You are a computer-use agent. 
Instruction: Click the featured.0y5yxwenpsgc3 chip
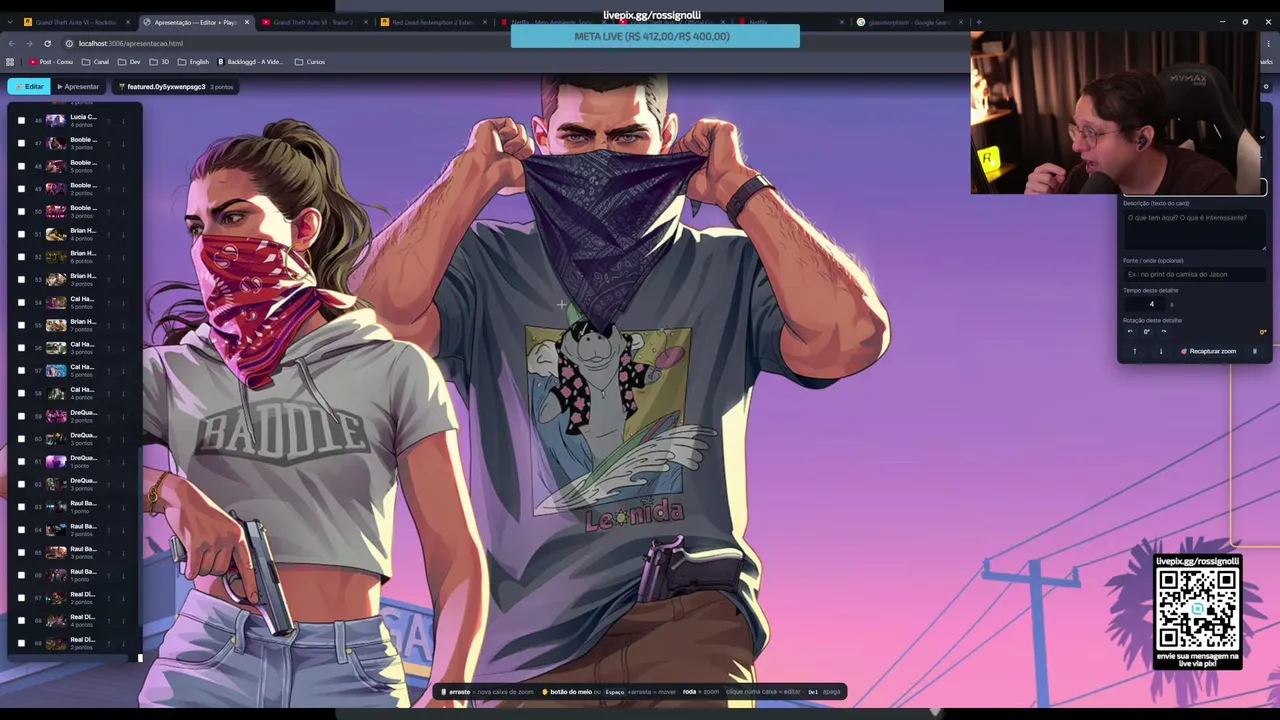175,87
